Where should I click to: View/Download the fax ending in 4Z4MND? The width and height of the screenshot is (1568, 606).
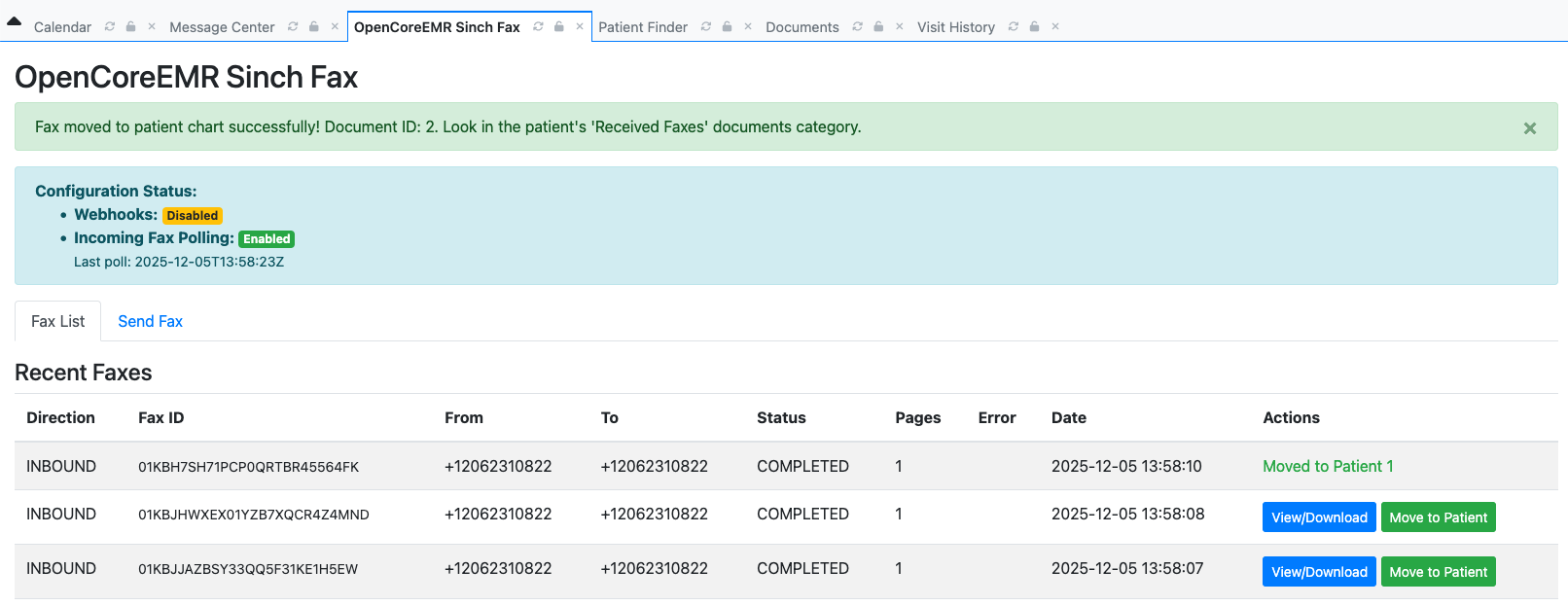[1319, 517]
